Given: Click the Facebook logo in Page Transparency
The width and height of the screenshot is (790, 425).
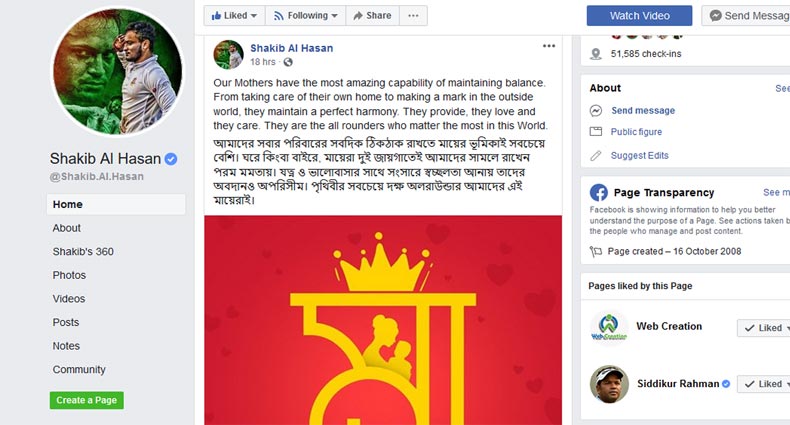Looking at the screenshot, I should tap(599, 193).
